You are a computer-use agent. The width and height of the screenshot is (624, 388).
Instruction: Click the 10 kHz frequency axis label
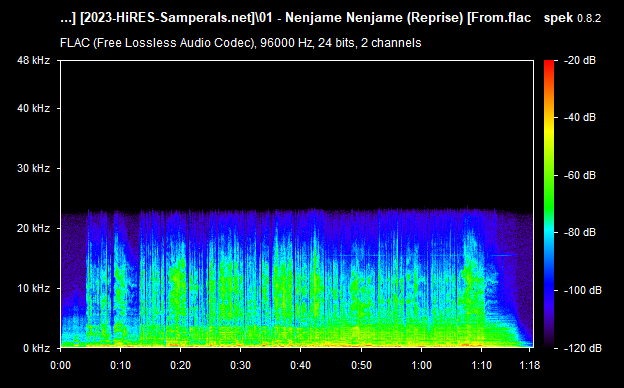tap(33, 288)
